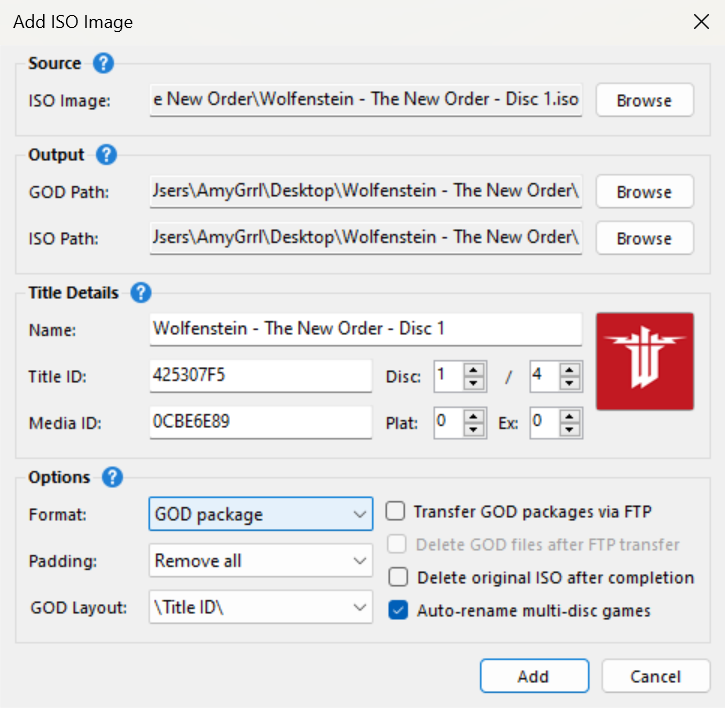
Task: Click the ISO Image path field
Action: click(x=366, y=100)
